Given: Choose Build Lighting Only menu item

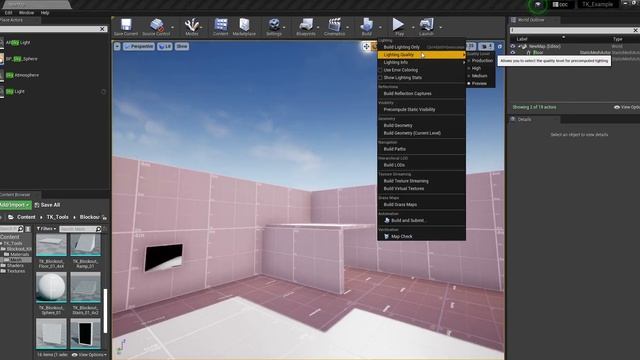Looking at the screenshot, I should coord(421,47).
